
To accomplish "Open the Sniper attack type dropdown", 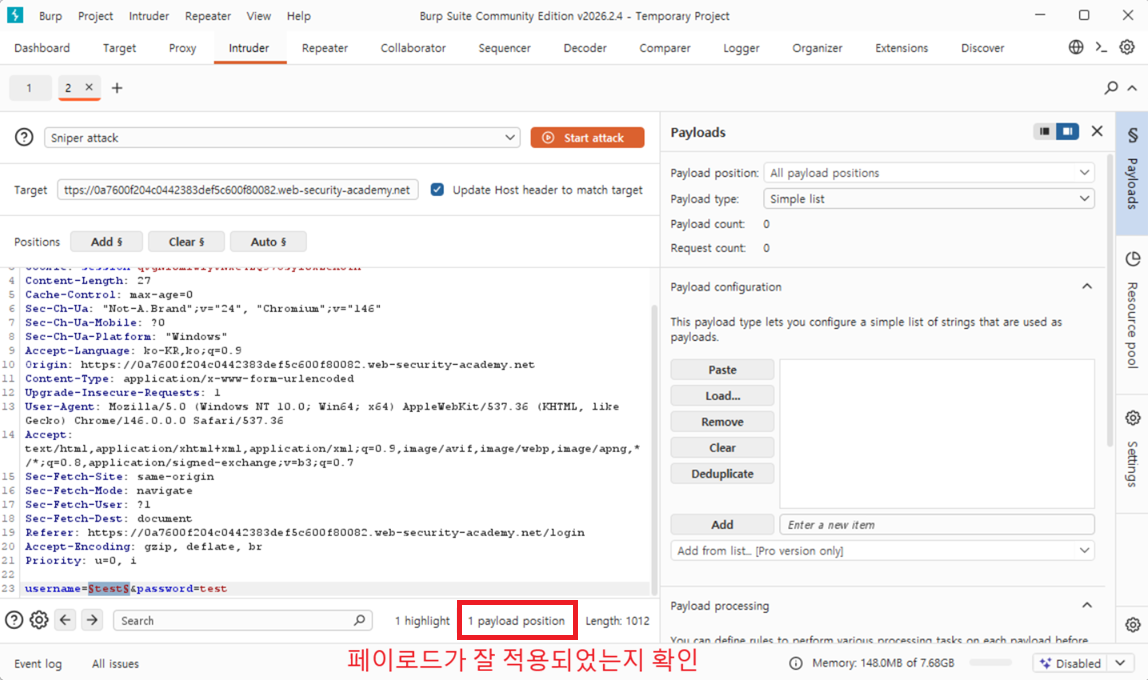I will point(282,138).
